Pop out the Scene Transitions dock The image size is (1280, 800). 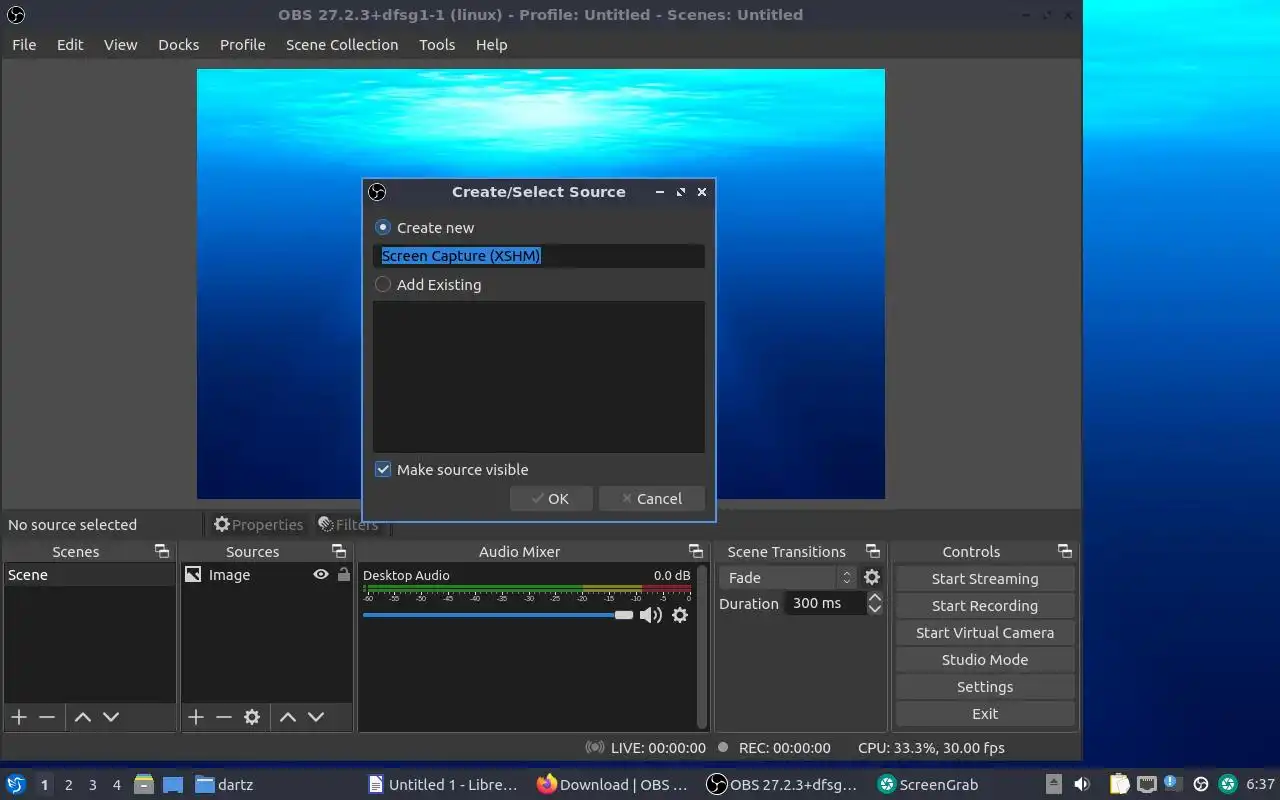coord(873,551)
